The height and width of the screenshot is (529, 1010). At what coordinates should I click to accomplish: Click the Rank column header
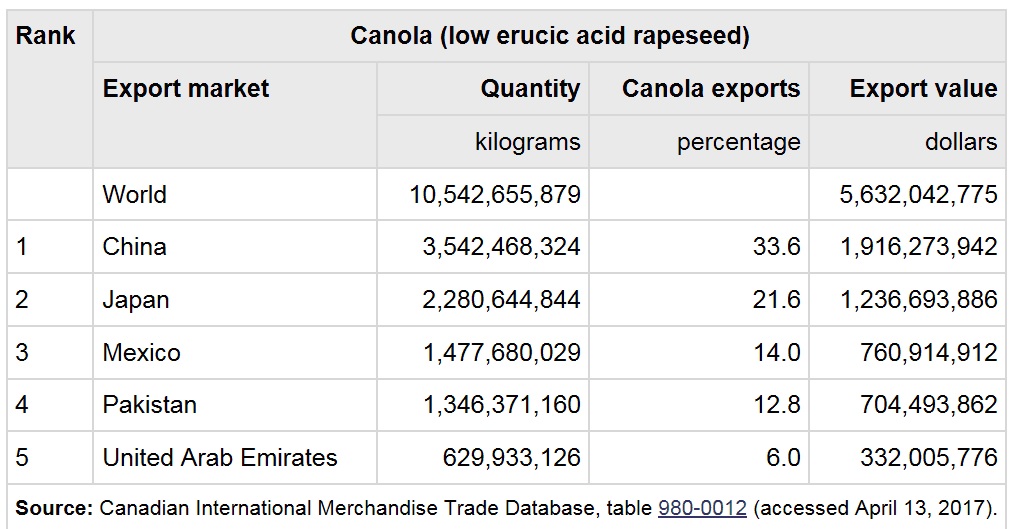pyautogui.click(x=46, y=36)
